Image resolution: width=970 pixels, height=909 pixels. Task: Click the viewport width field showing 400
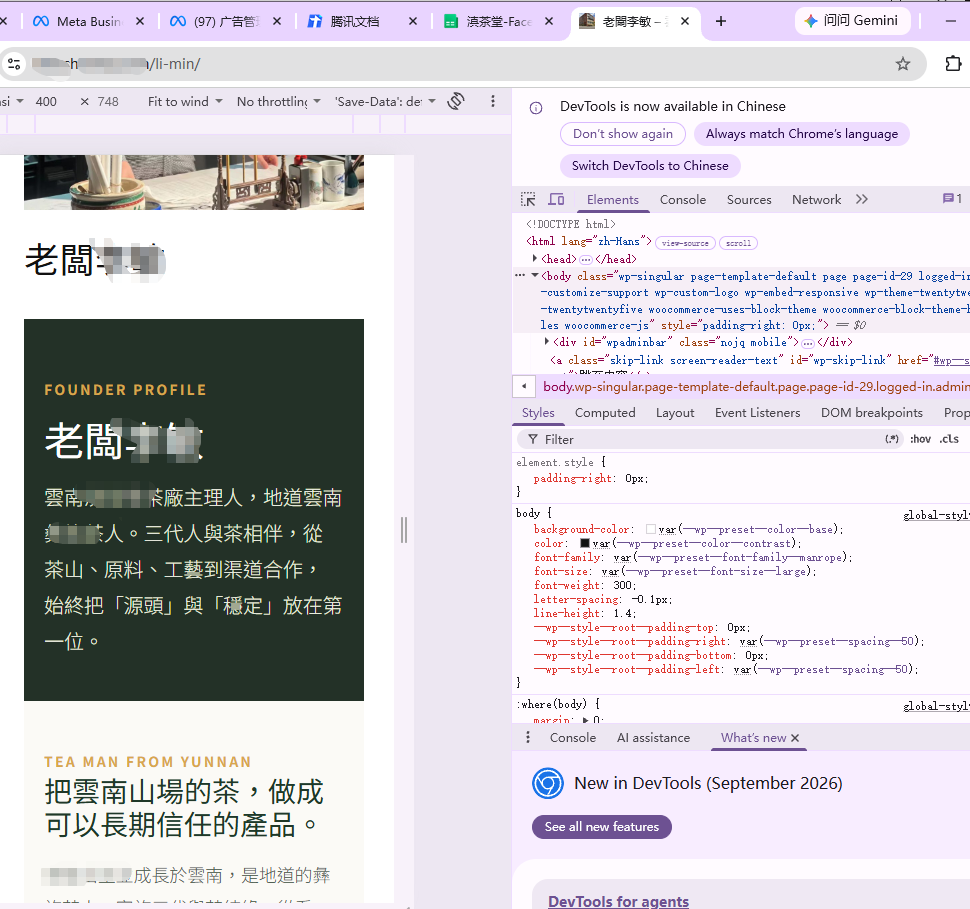pyautogui.click(x=46, y=101)
